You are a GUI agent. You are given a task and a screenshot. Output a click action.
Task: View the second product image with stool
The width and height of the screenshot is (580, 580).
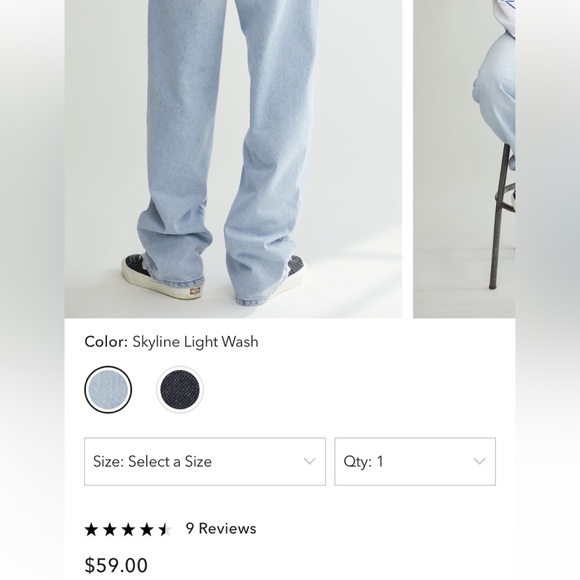click(464, 159)
